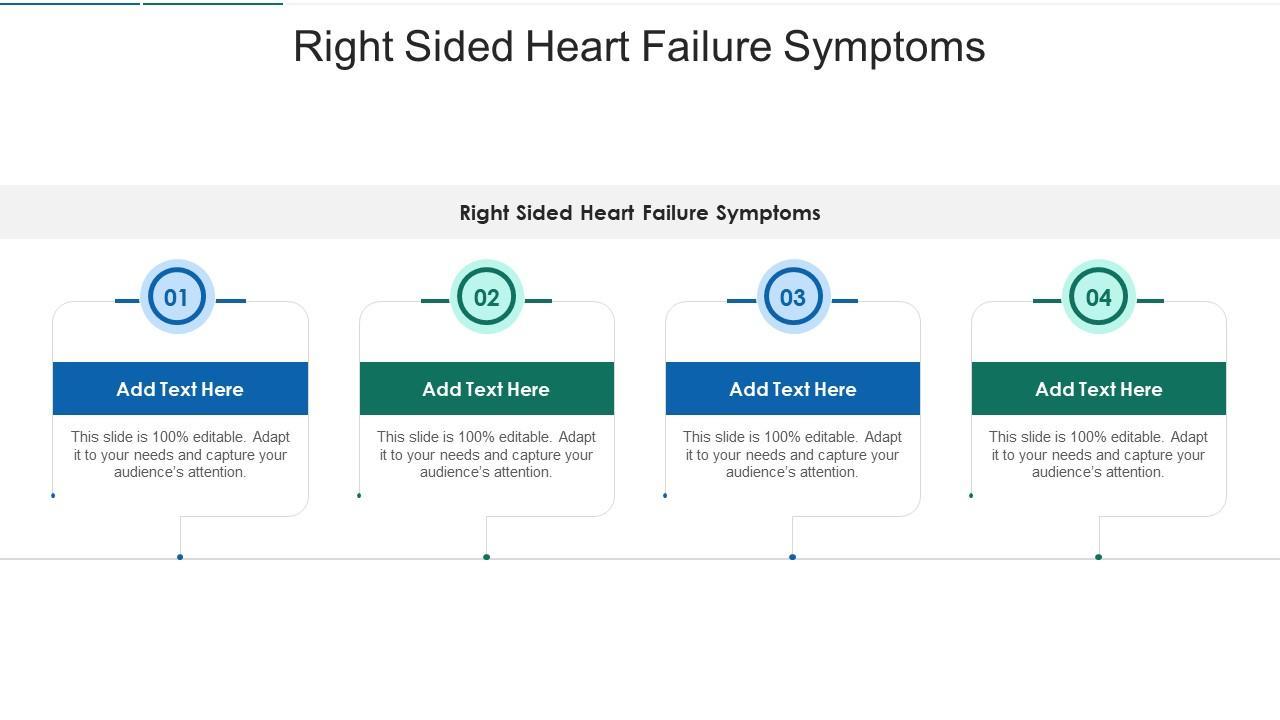Select the blue banner under circle 03
This screenshot has width=1280, height=720.
click(x=793, y=389)
